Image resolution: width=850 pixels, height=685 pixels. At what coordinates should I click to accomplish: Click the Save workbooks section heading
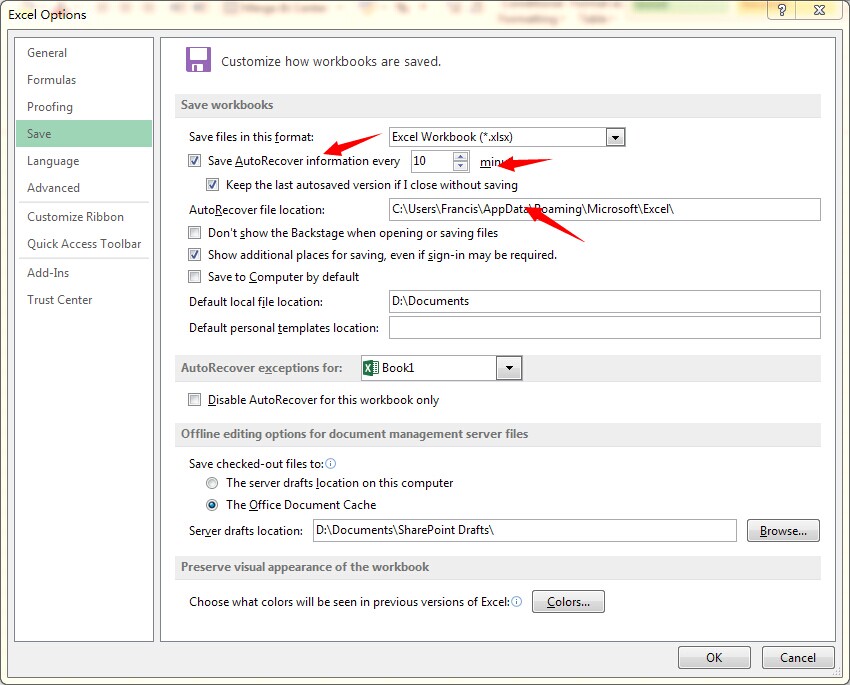pos(227,105)
